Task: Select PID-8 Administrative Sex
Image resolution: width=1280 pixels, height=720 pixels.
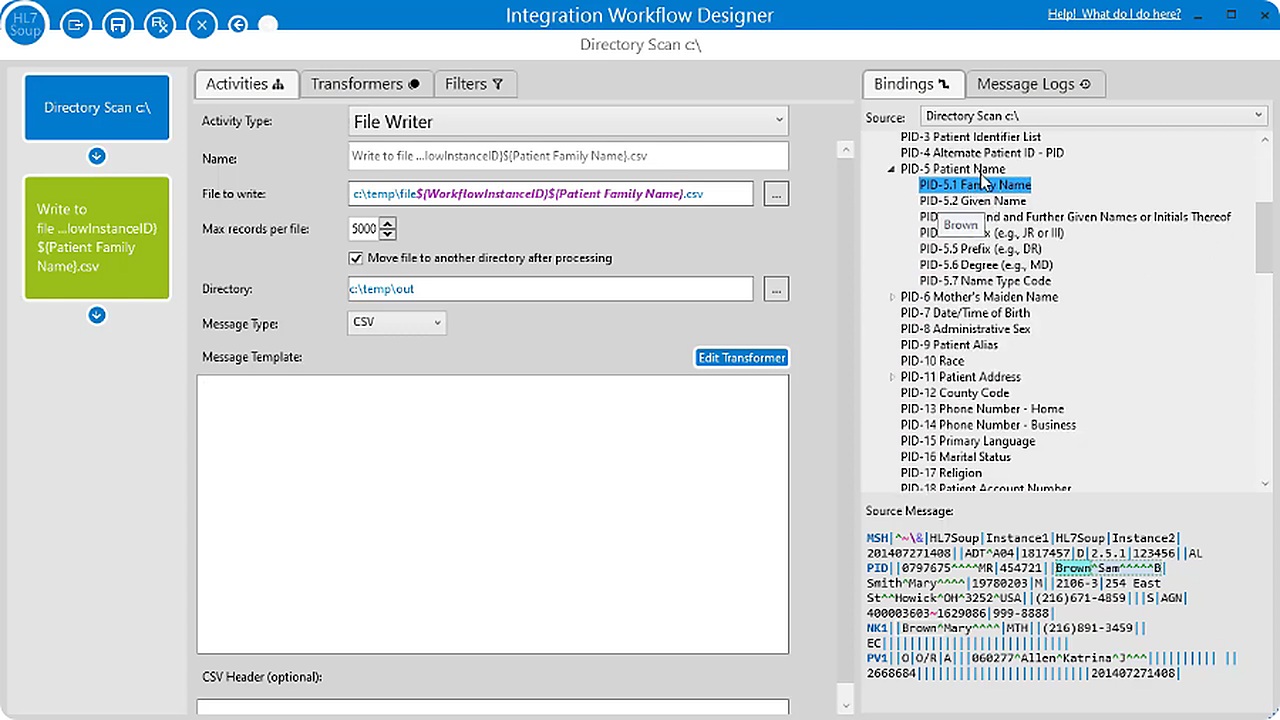Action: coord(965,329)
